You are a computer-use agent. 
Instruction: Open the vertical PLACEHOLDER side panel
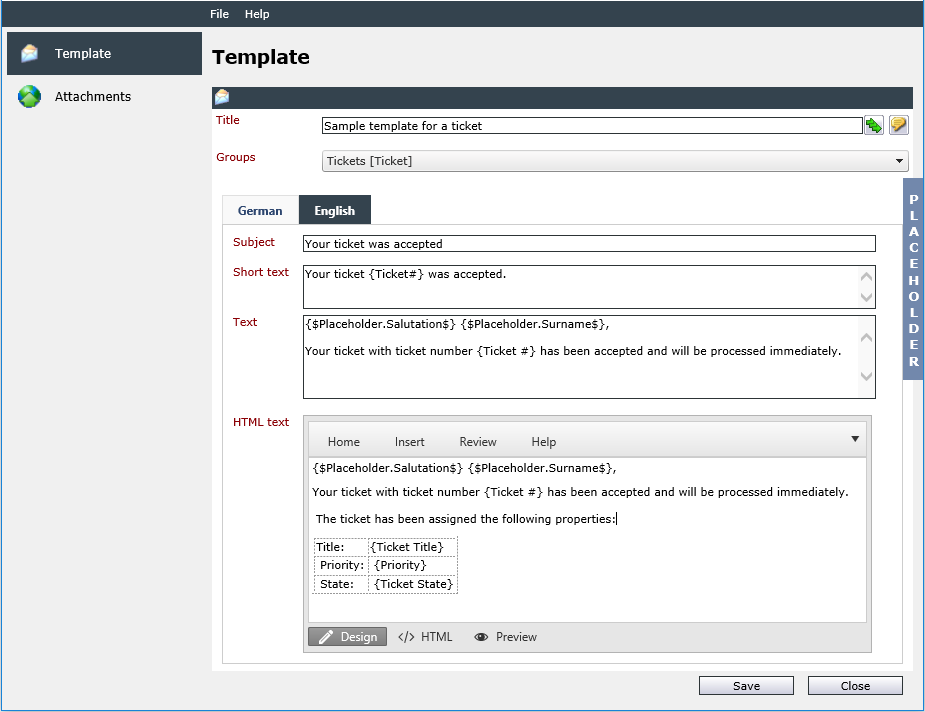tap(913, 280)
